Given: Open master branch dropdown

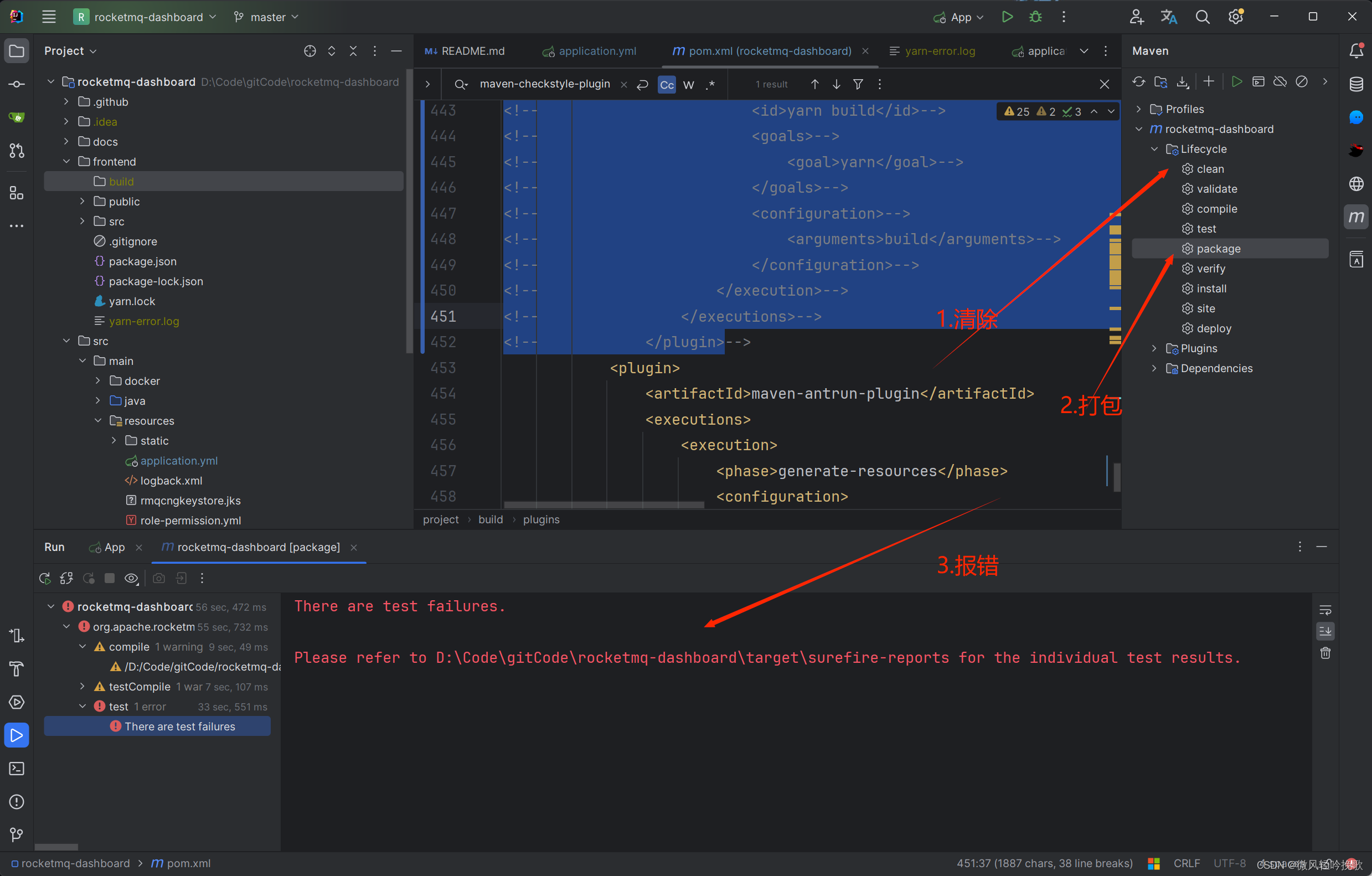Looking at the screenshot, I should click(266, 17).
